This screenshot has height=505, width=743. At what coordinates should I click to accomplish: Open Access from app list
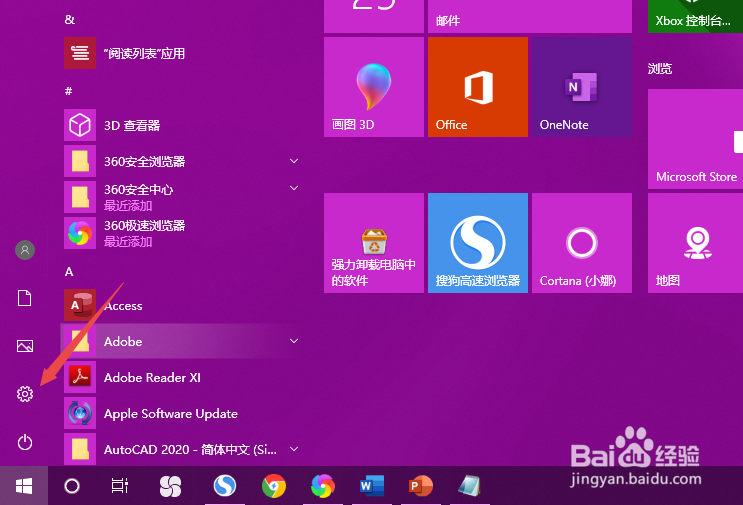tap(180, 305)
